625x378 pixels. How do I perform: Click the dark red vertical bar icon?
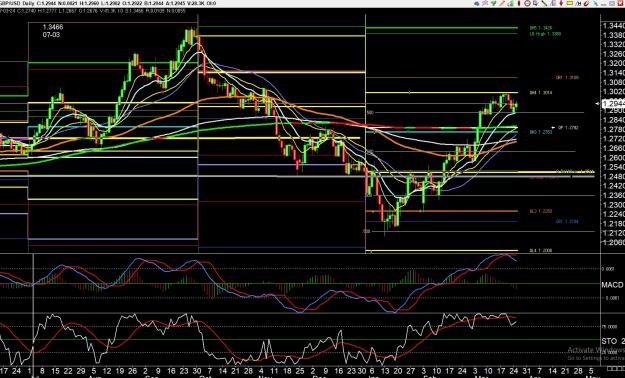(x=519, y=3)
